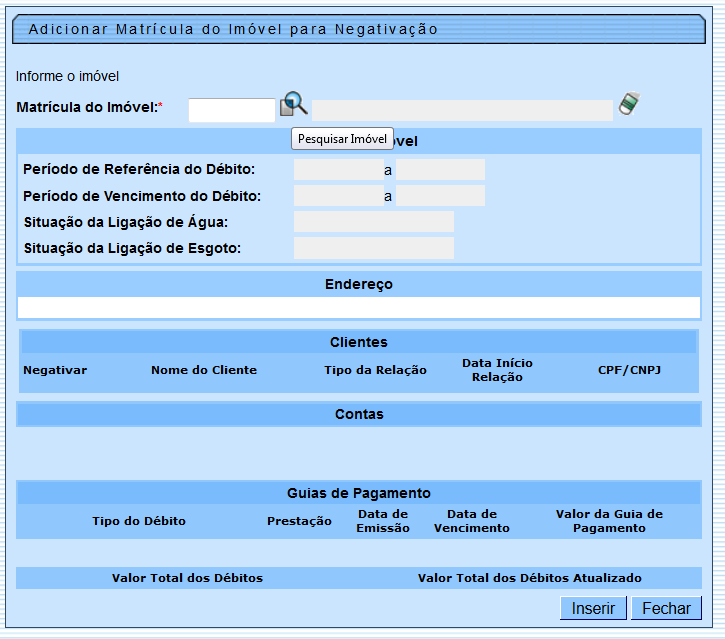725x639 pixels.
Task: Click the Nome do Cliente column header
Action: (x=204, y=370)
